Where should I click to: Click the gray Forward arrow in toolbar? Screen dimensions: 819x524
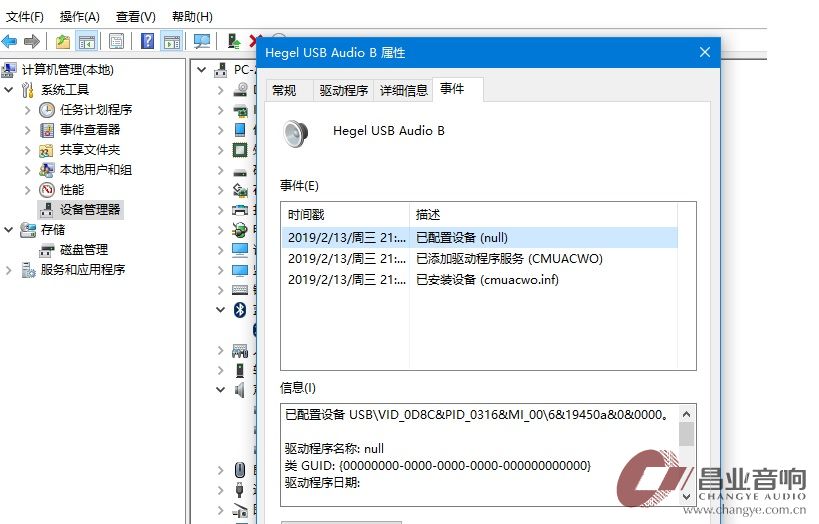[32, 41]
